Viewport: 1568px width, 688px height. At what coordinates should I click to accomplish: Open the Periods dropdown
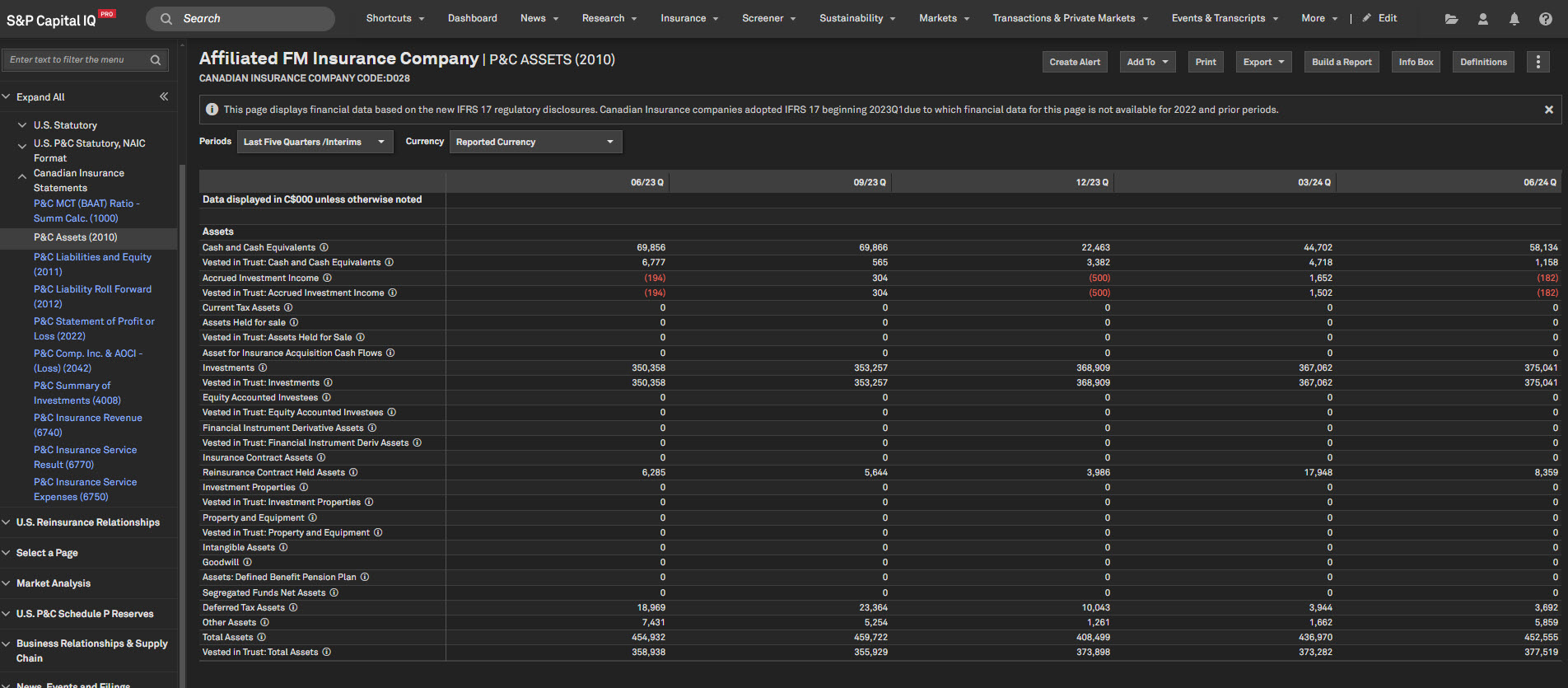[x=315, y=142]
